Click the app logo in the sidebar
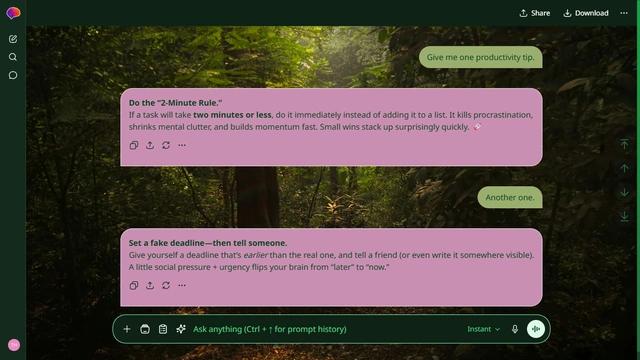This screenshot has height=360, width=640. click(x=13, y=13)
